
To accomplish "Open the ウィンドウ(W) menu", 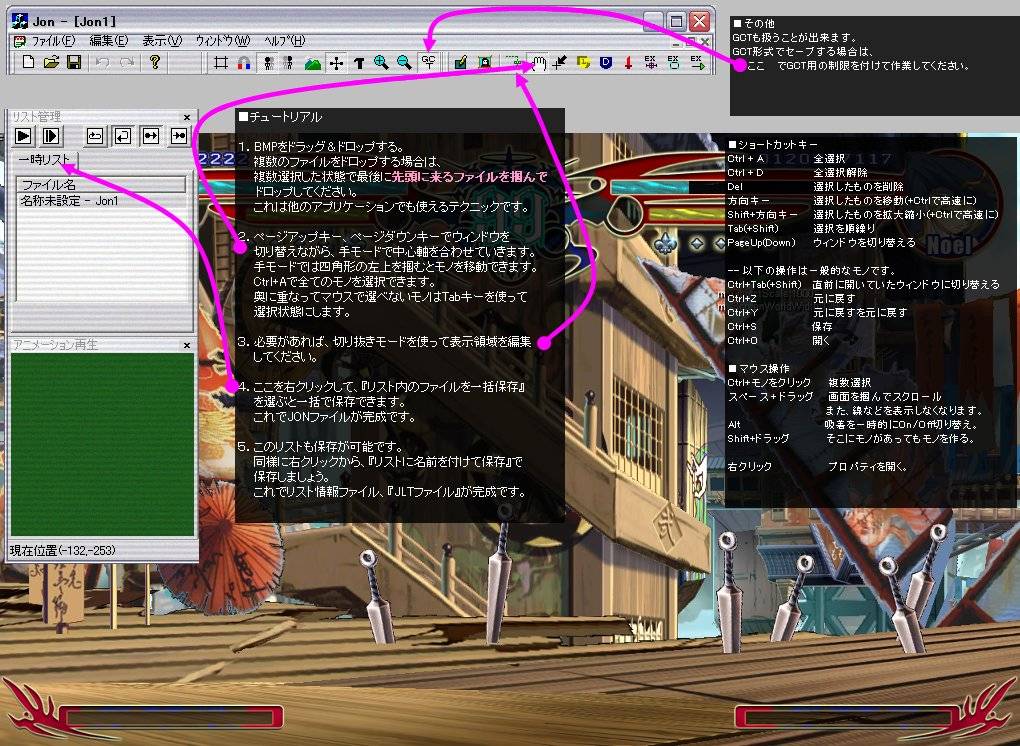I will (222, 41).
